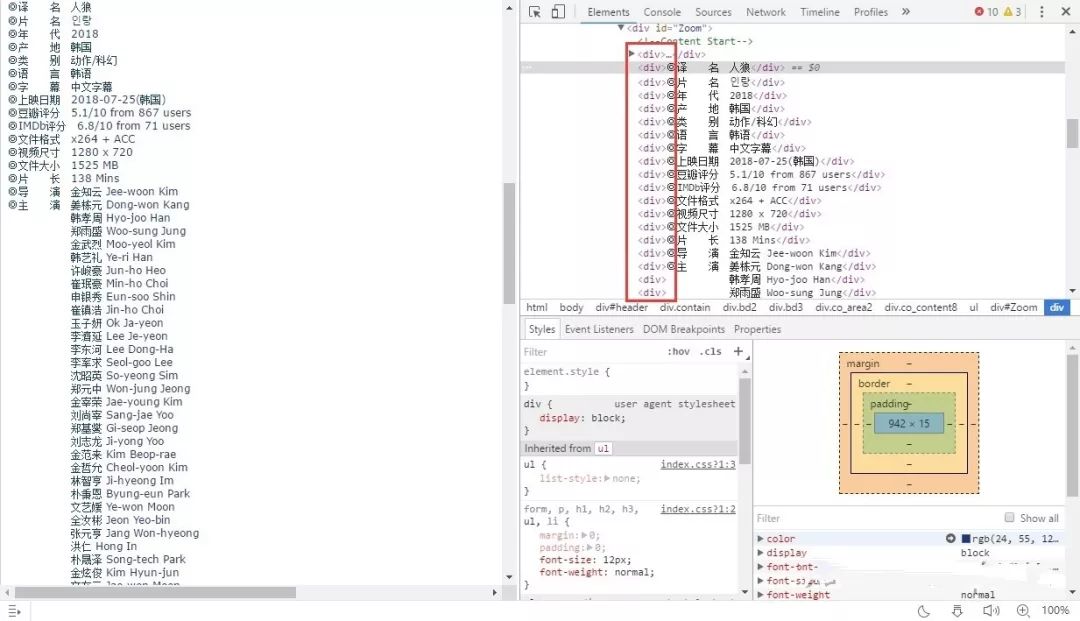
Task: Collapse the div id="Zoom" node
Action: 621,28
